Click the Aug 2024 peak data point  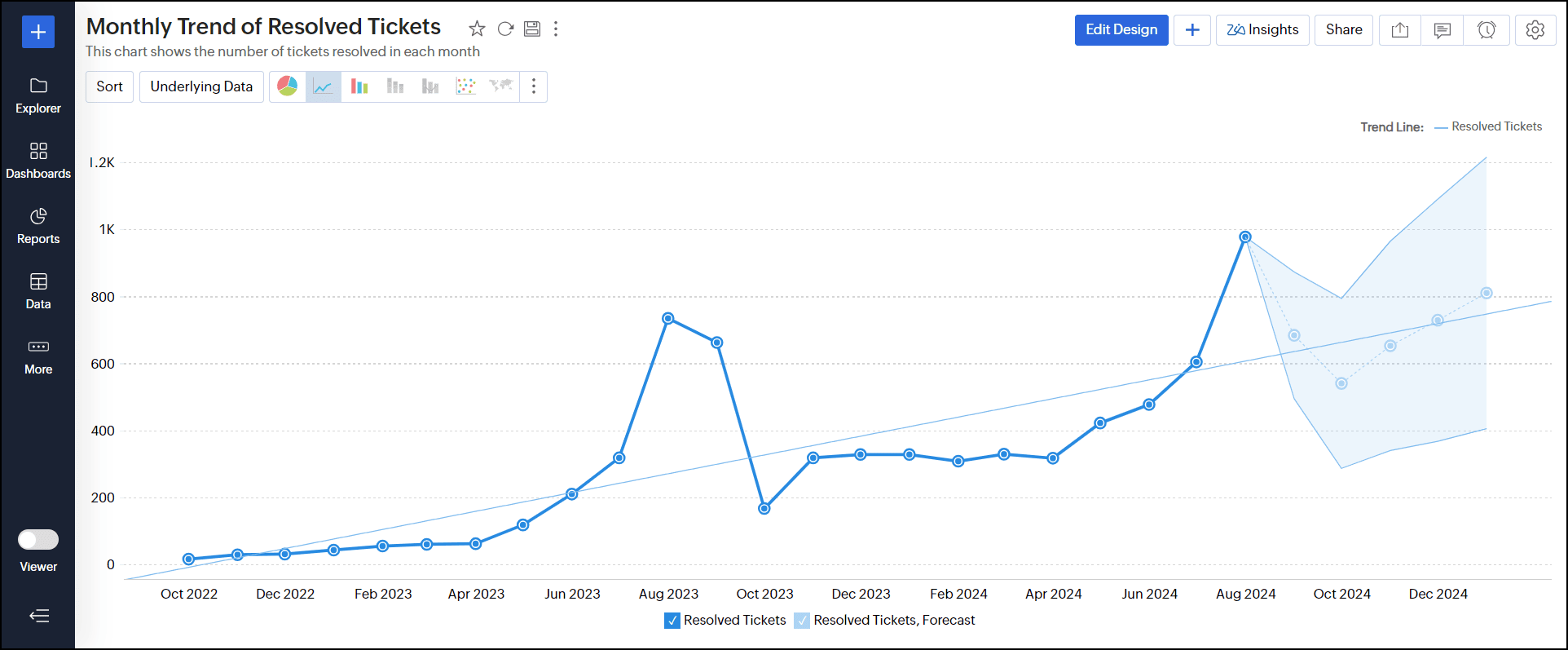pos(1245,237)
